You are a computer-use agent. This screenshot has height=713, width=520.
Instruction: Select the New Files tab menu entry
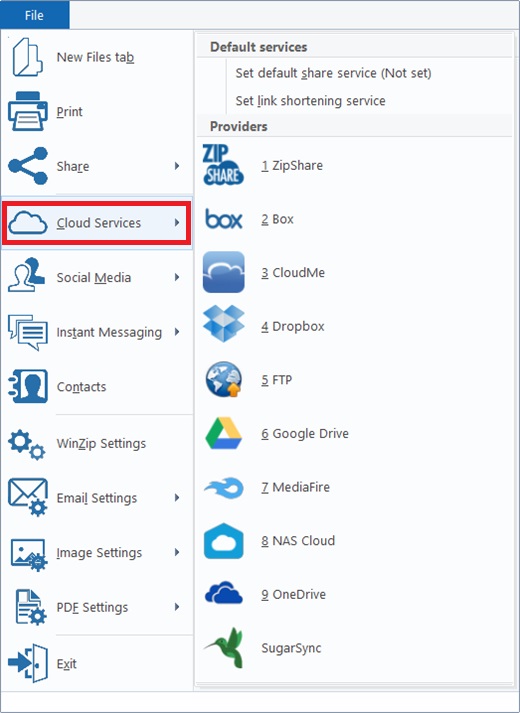pos(97,57)
